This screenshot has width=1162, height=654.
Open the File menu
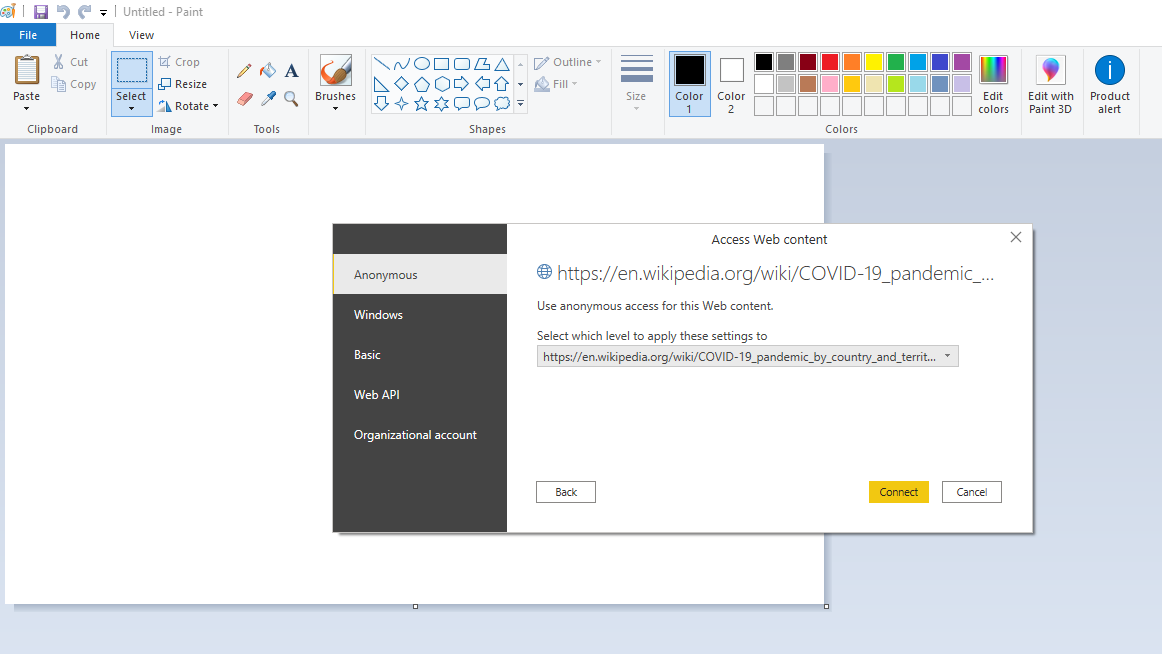[x=28, y=35]
